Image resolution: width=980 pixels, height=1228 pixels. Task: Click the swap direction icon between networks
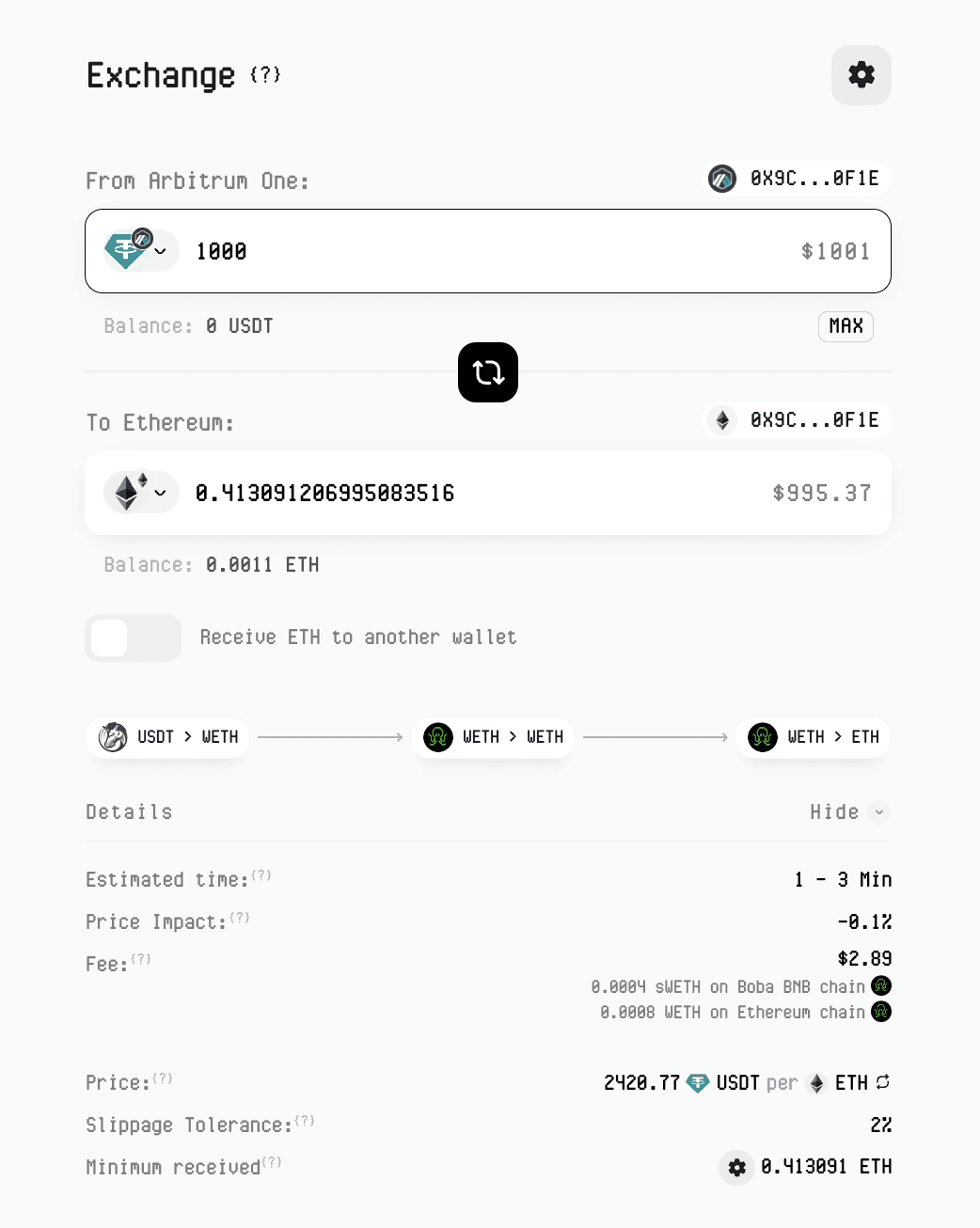(487, 372)
